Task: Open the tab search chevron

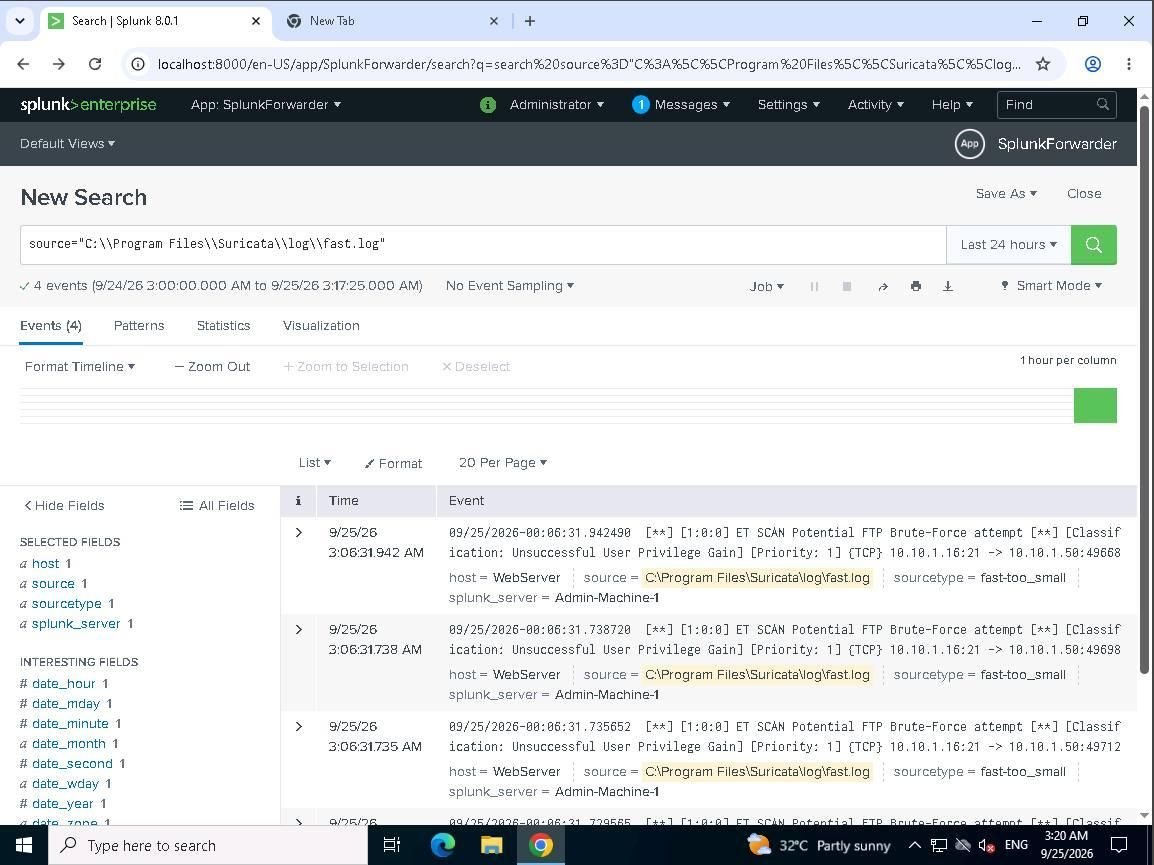Action: 20,21
